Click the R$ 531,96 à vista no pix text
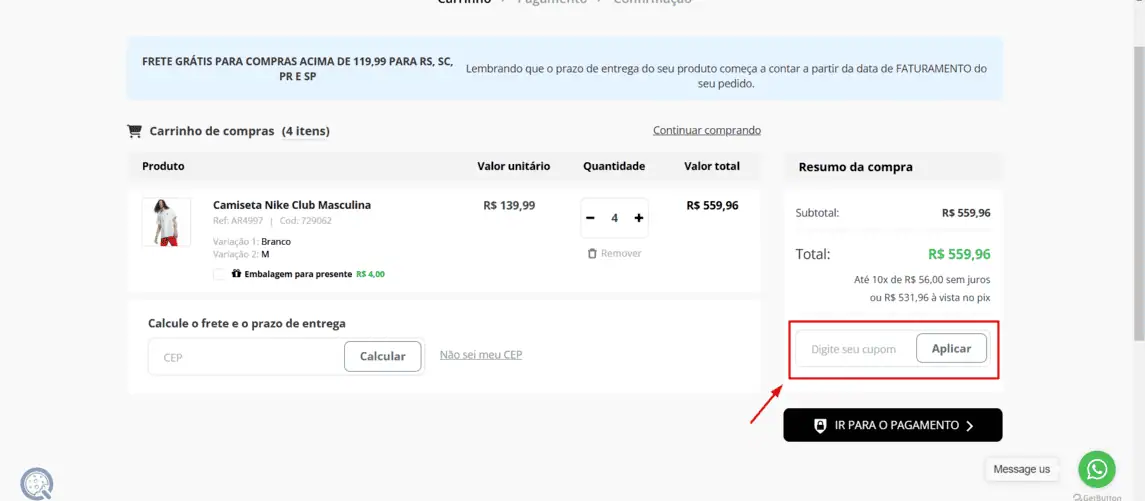Image resolution: width=1145 pixels, height=501 pixels. pyautogui.click(x=930, y=298)
